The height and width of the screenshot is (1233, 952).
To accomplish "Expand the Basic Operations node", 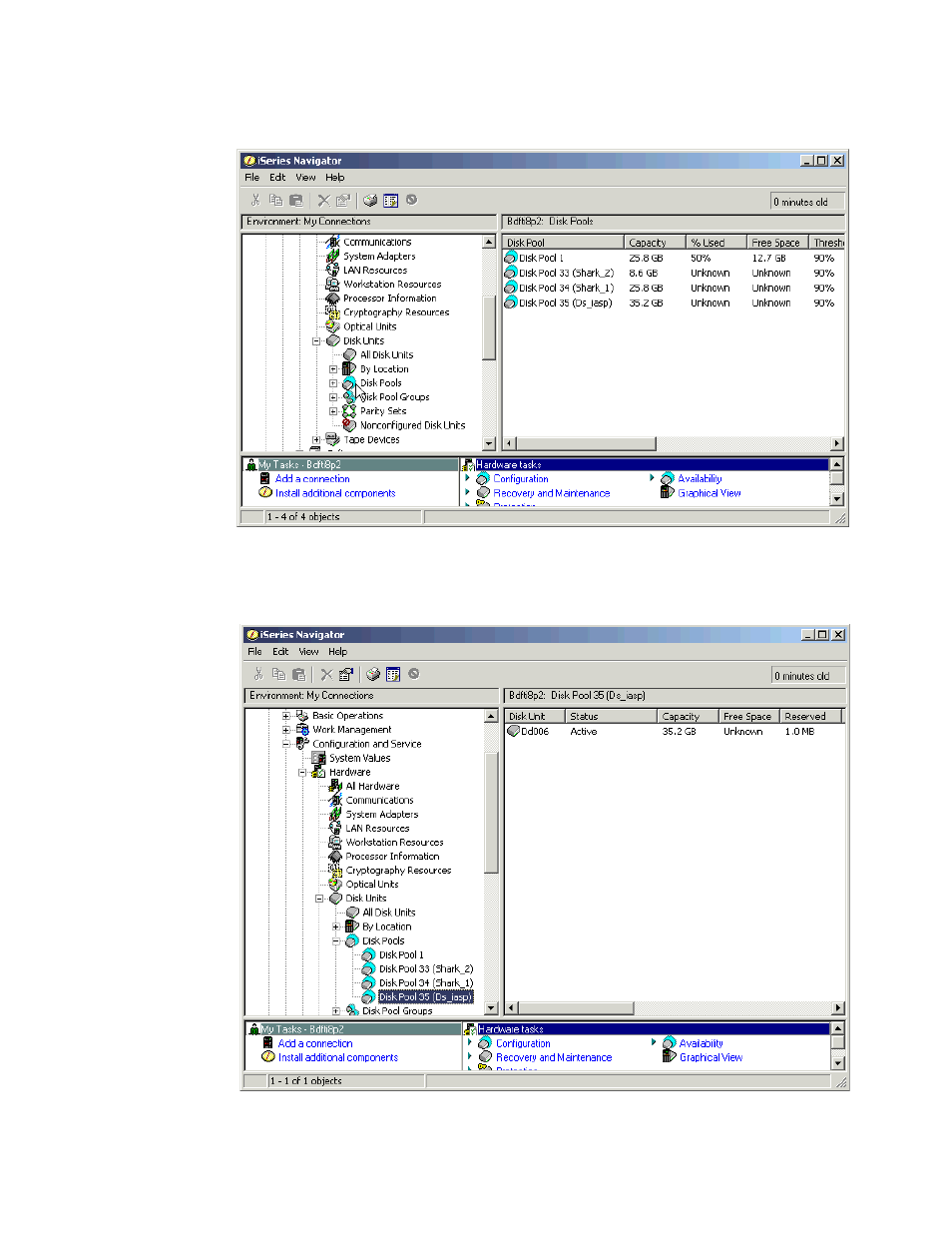I will coord(285,716).
